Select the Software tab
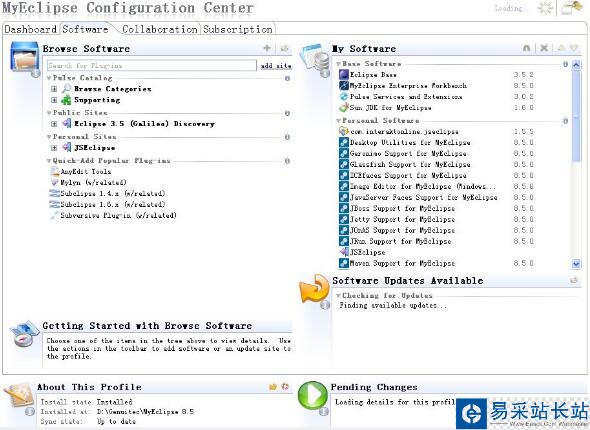This screenshot has height=430, width=590. 85,29
